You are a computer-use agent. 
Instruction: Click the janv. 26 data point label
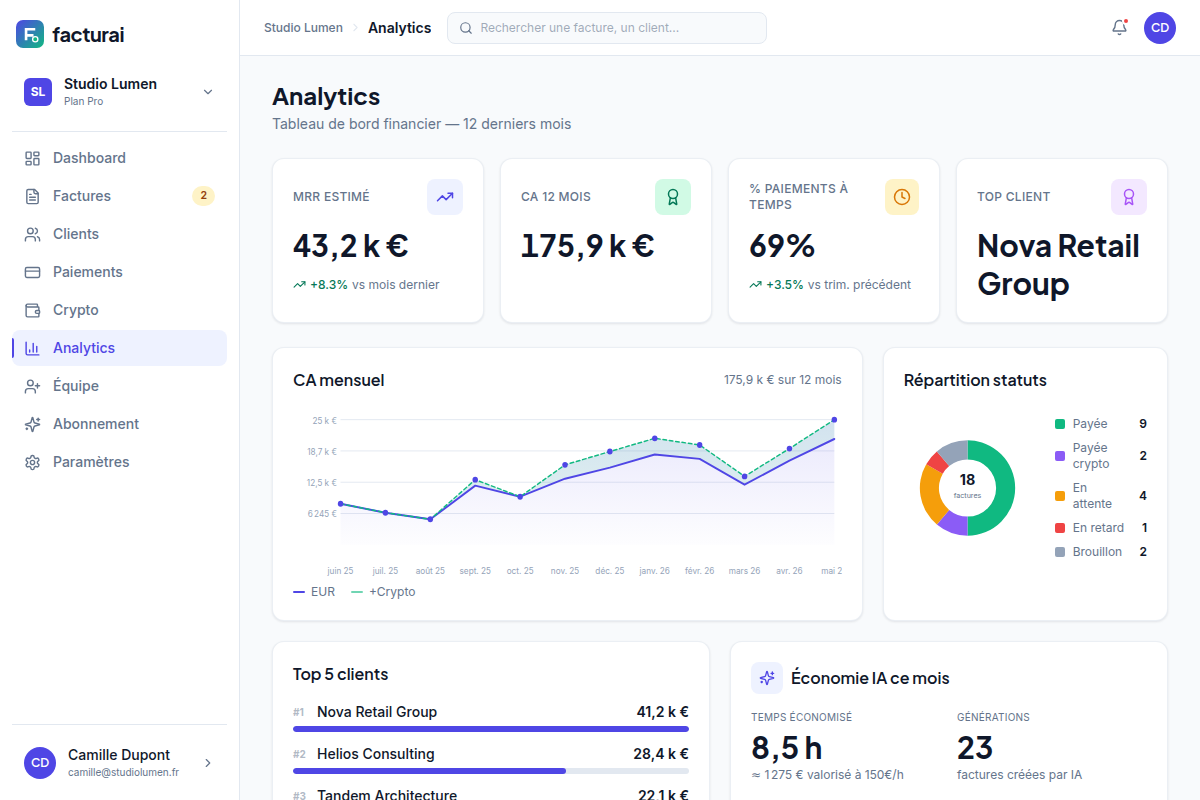pyautogui.click(x=655, y=571)
